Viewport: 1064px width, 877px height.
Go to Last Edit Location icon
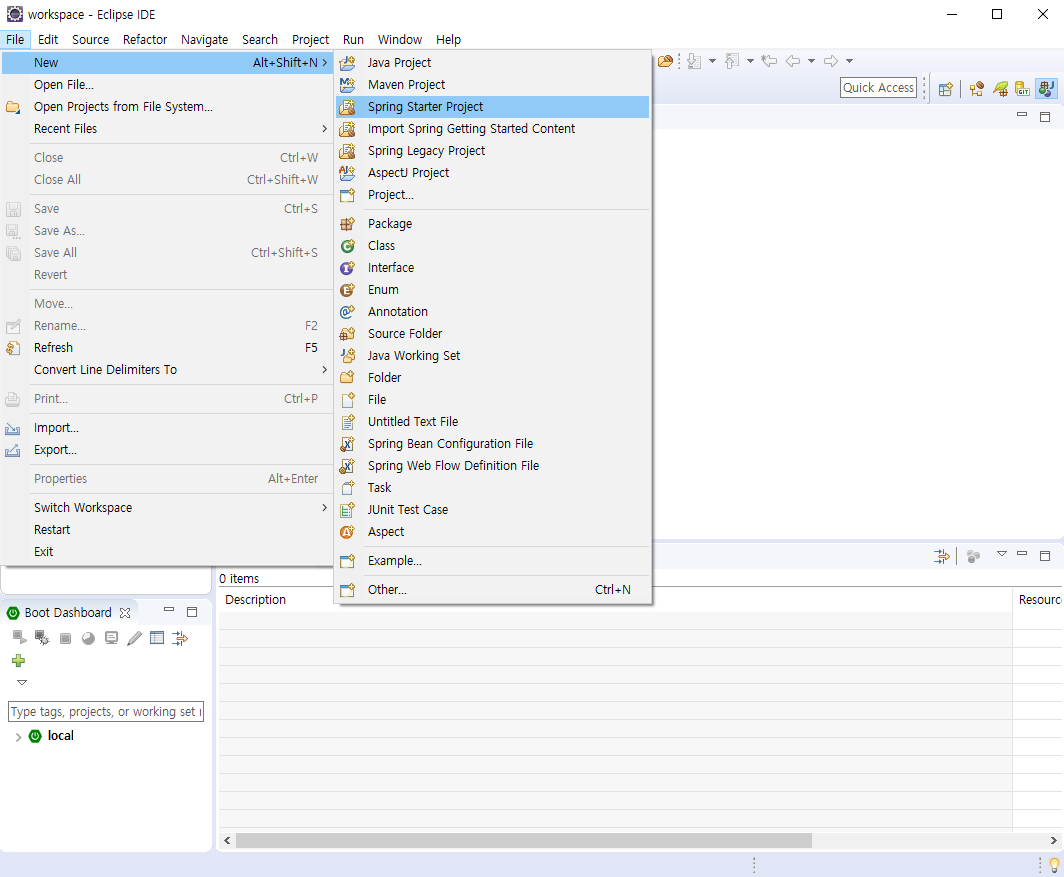[769, 61]
